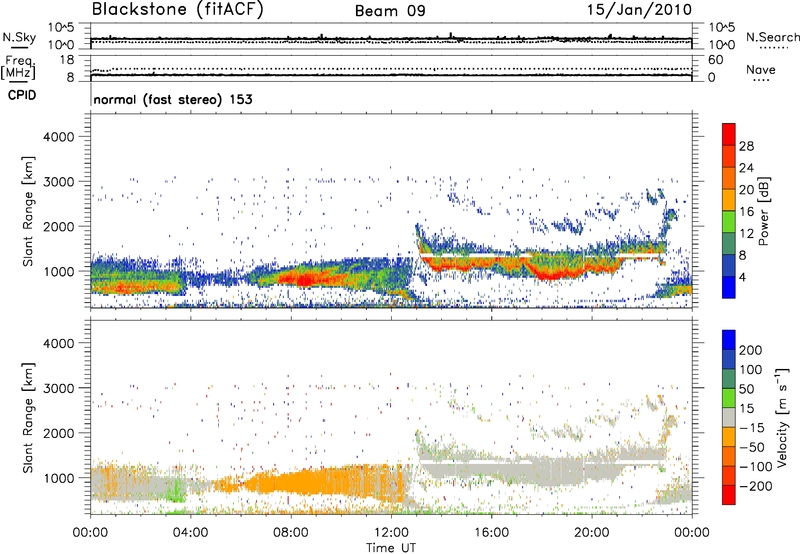Click the '1000' tick in power panel
This screenshot has height=554, width=800.
pos(58,271)
